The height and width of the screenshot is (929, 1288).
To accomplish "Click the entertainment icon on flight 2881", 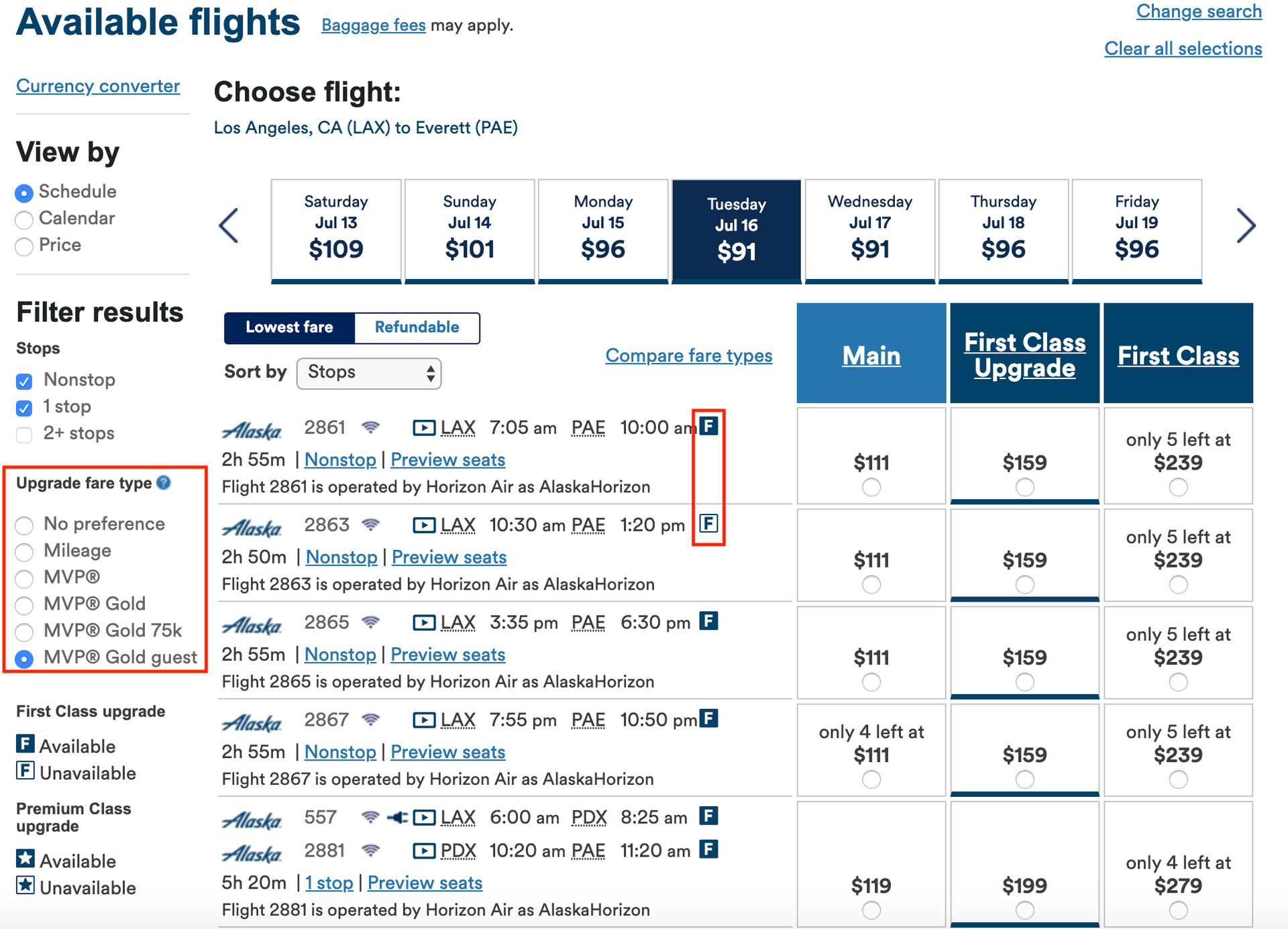I will pos(425,851).
